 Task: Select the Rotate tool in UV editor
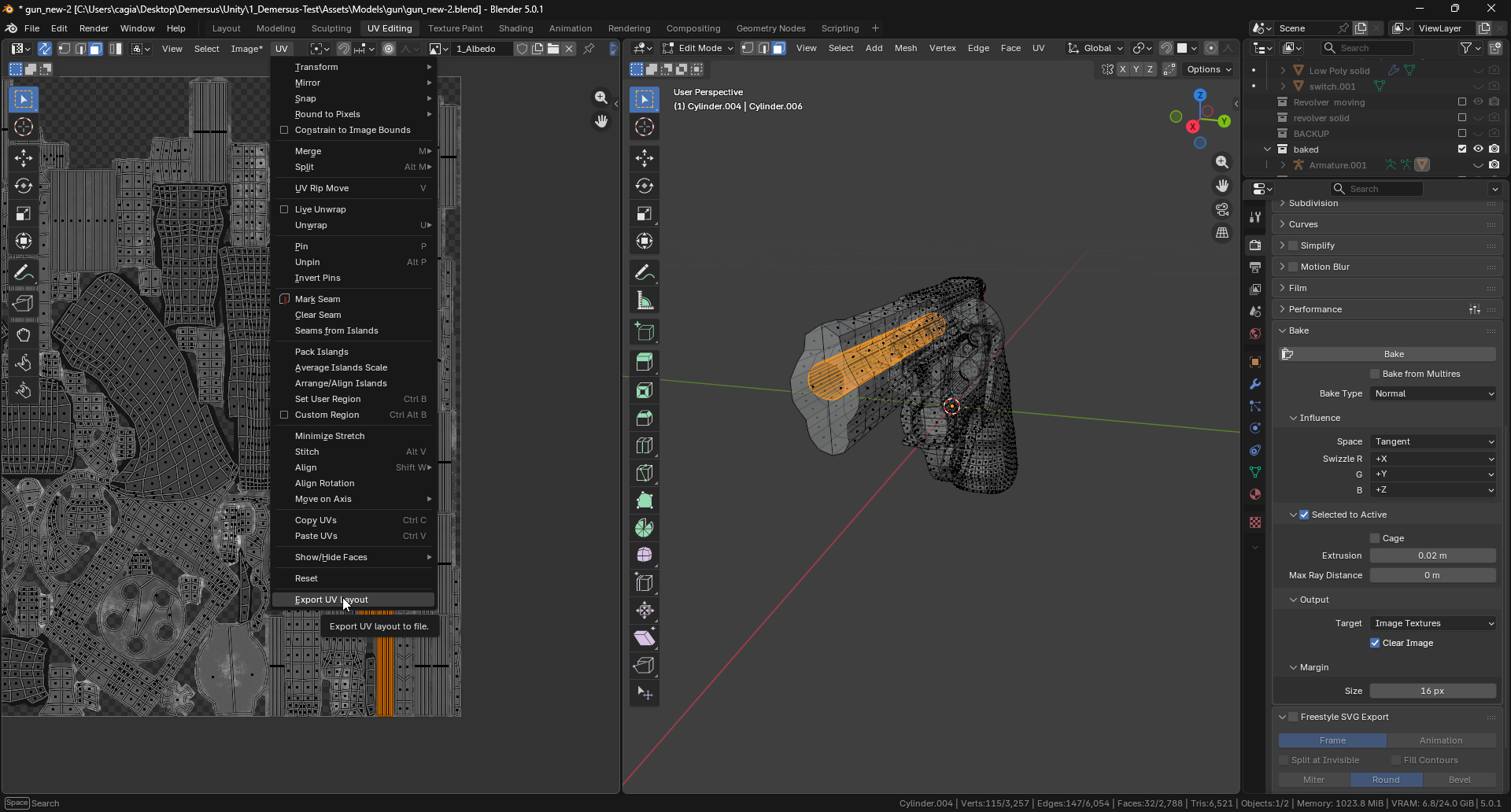[24, 186]
